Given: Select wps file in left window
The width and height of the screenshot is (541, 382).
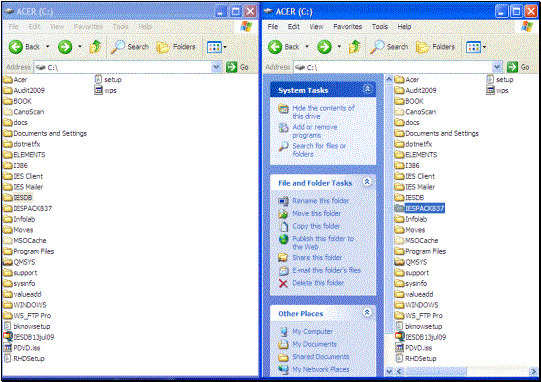Looking at the screenshot, I should click(x=106, y=90).
